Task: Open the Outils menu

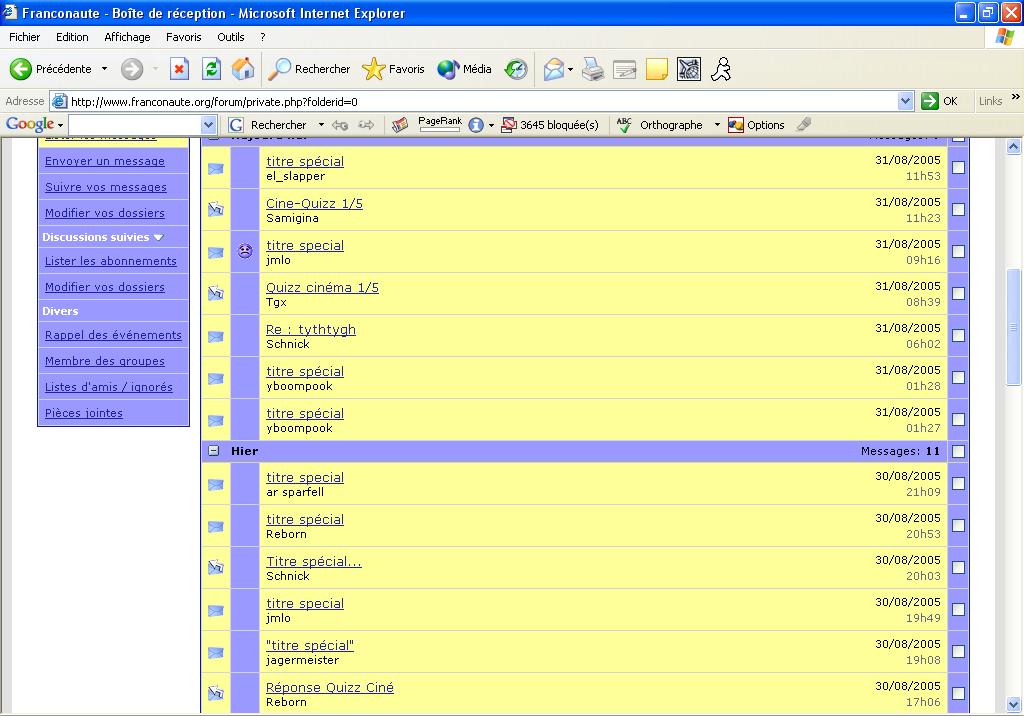Action: 231,37
